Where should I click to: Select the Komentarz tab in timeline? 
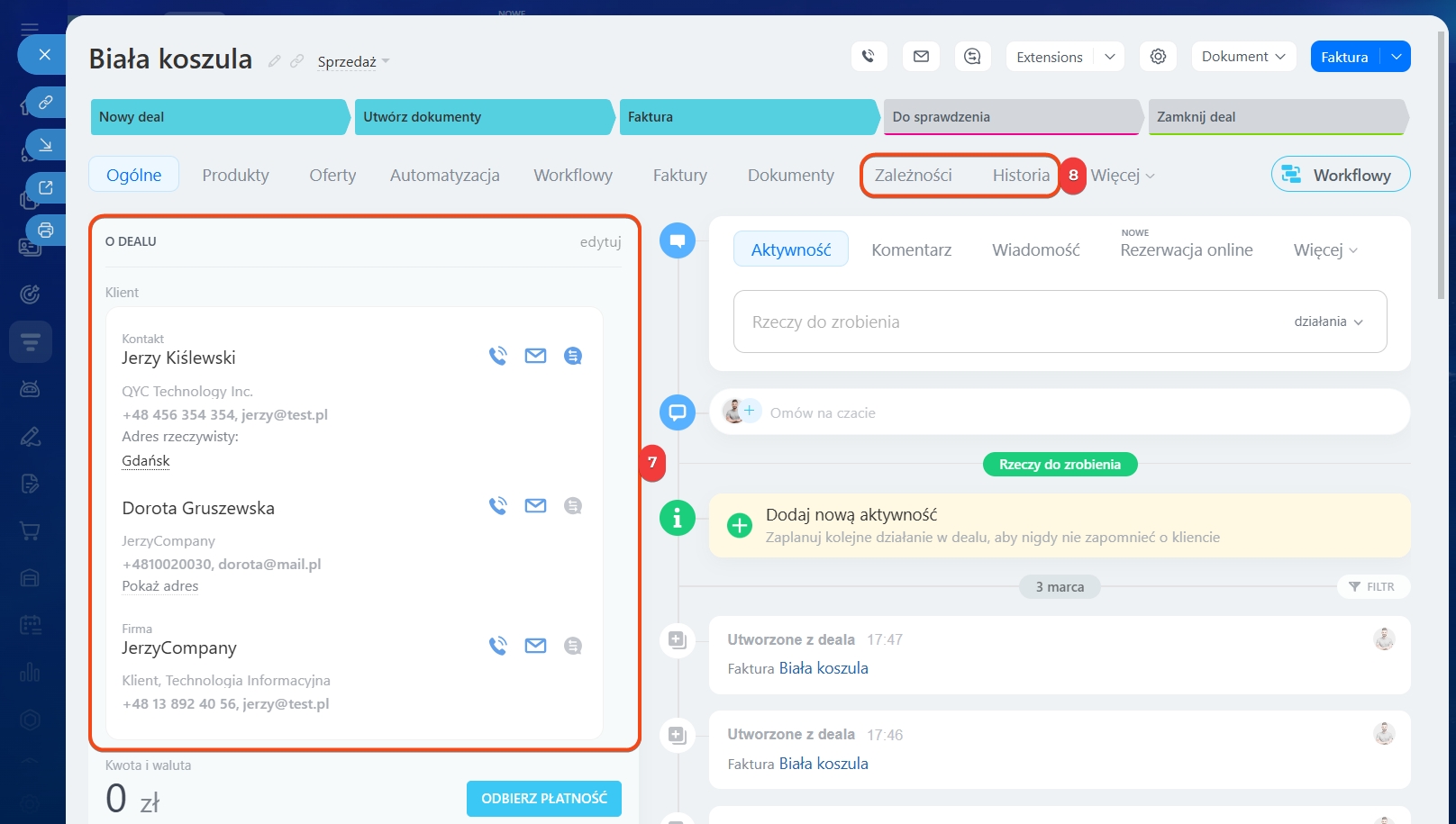point(911,249)
